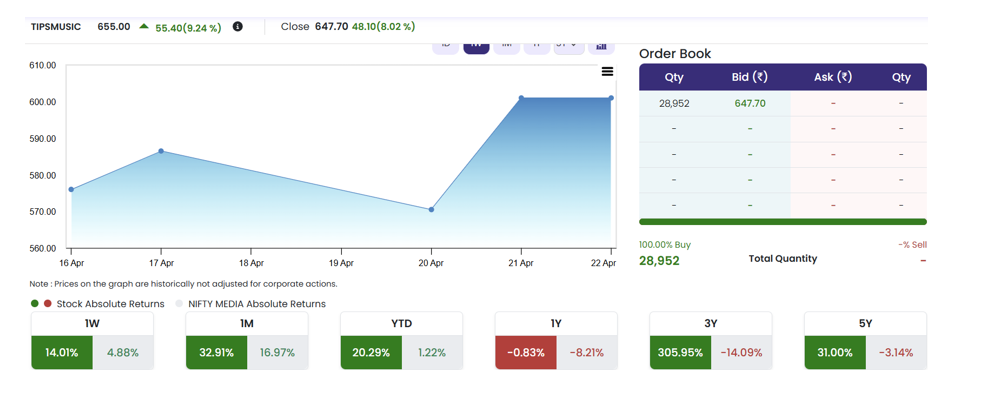
Task: Open the 1W returns card
Action: 92,342
